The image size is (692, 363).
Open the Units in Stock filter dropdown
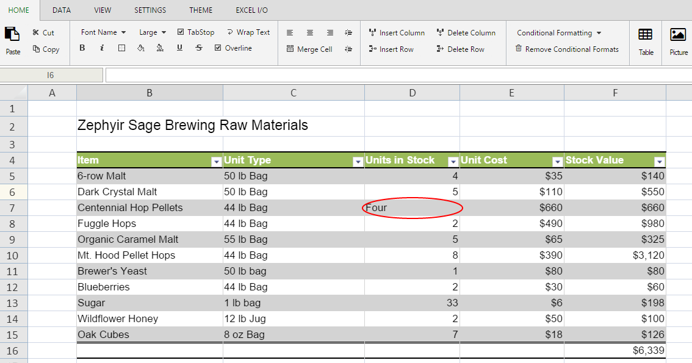point(453,162)
